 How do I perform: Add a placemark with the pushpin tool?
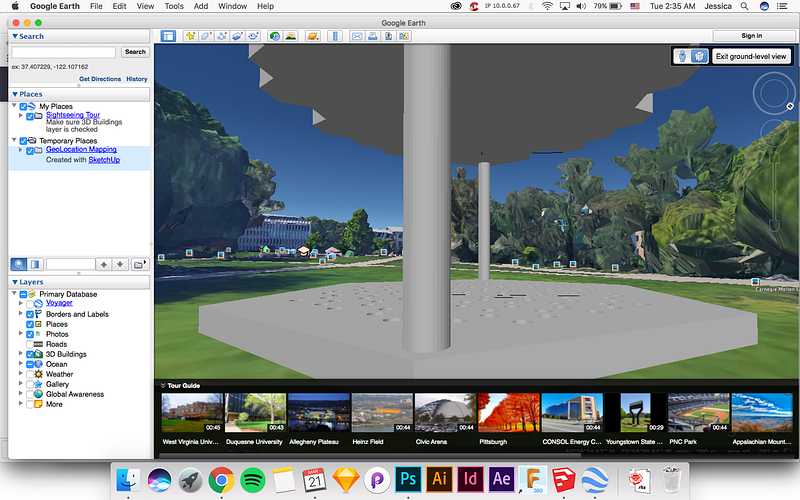(x=190, y=36)
